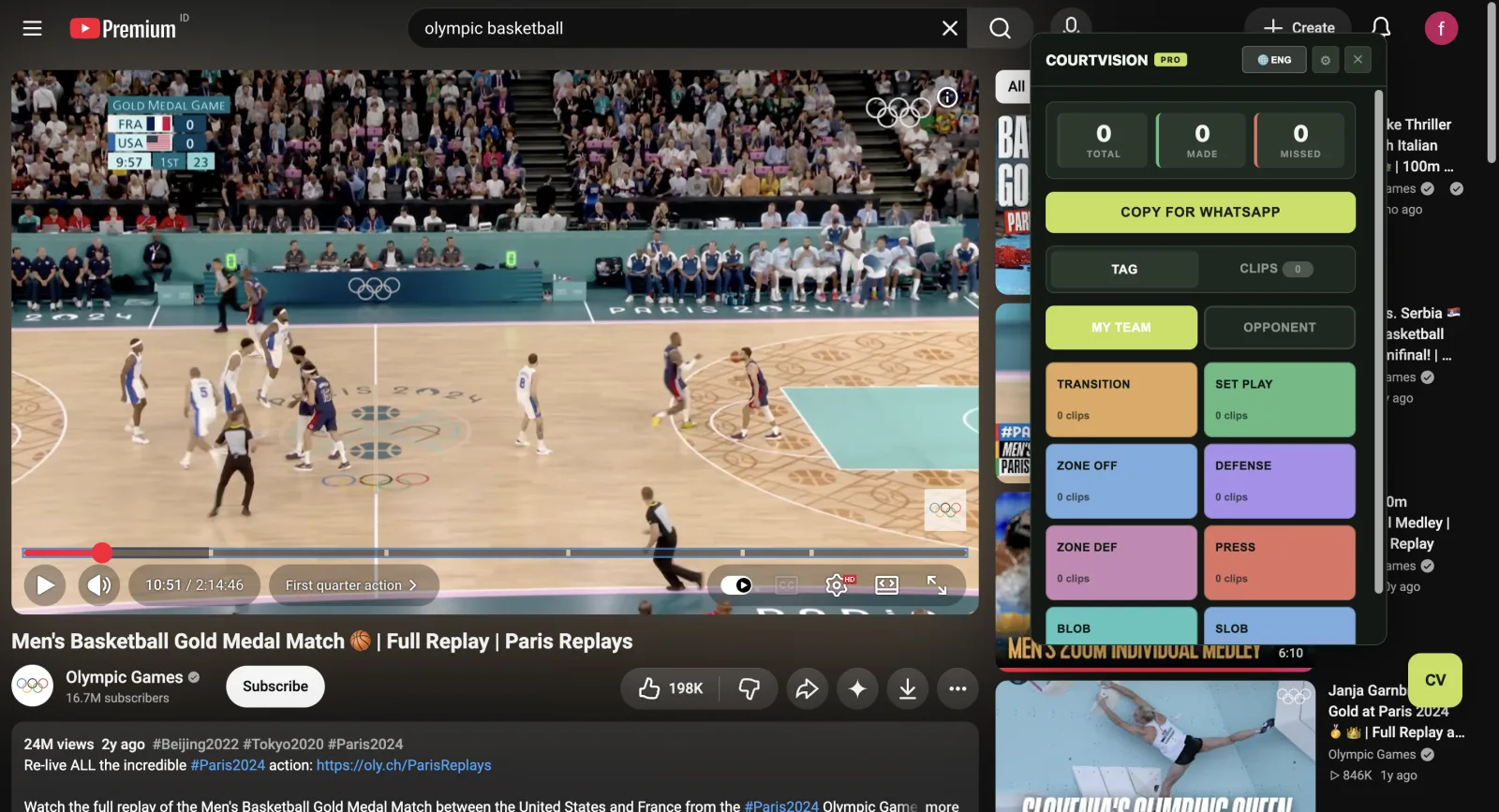Switch to the TAG tab
The height and width of the screenshot is (812, 1499).
pyautogui.click(x=1124, y=270)
